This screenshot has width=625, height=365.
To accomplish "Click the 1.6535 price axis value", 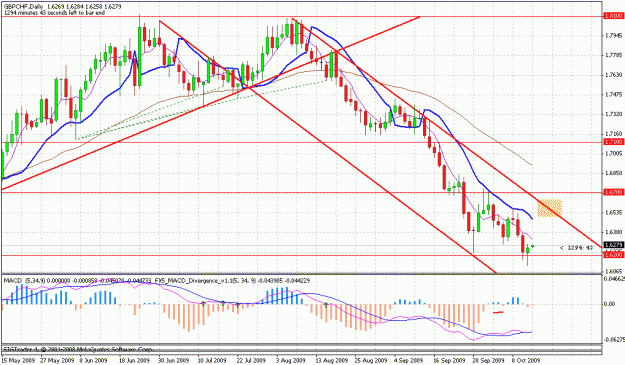I will point(613,212).
